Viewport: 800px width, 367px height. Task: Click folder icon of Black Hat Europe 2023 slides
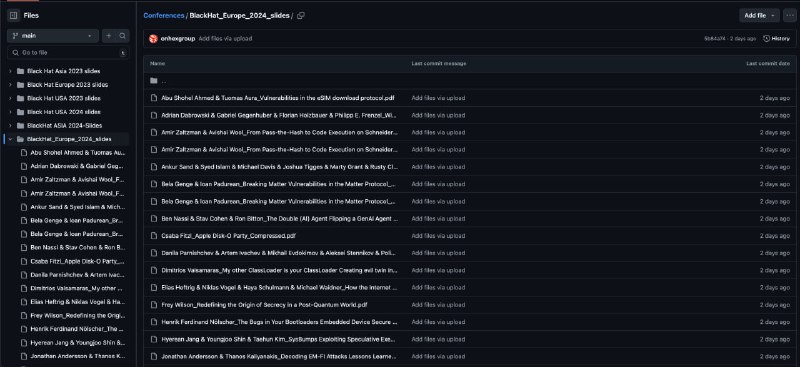20,85
